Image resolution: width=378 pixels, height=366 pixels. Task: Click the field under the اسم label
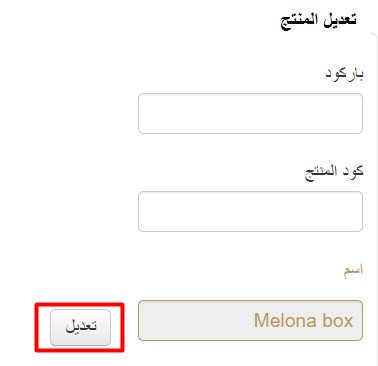250,320
